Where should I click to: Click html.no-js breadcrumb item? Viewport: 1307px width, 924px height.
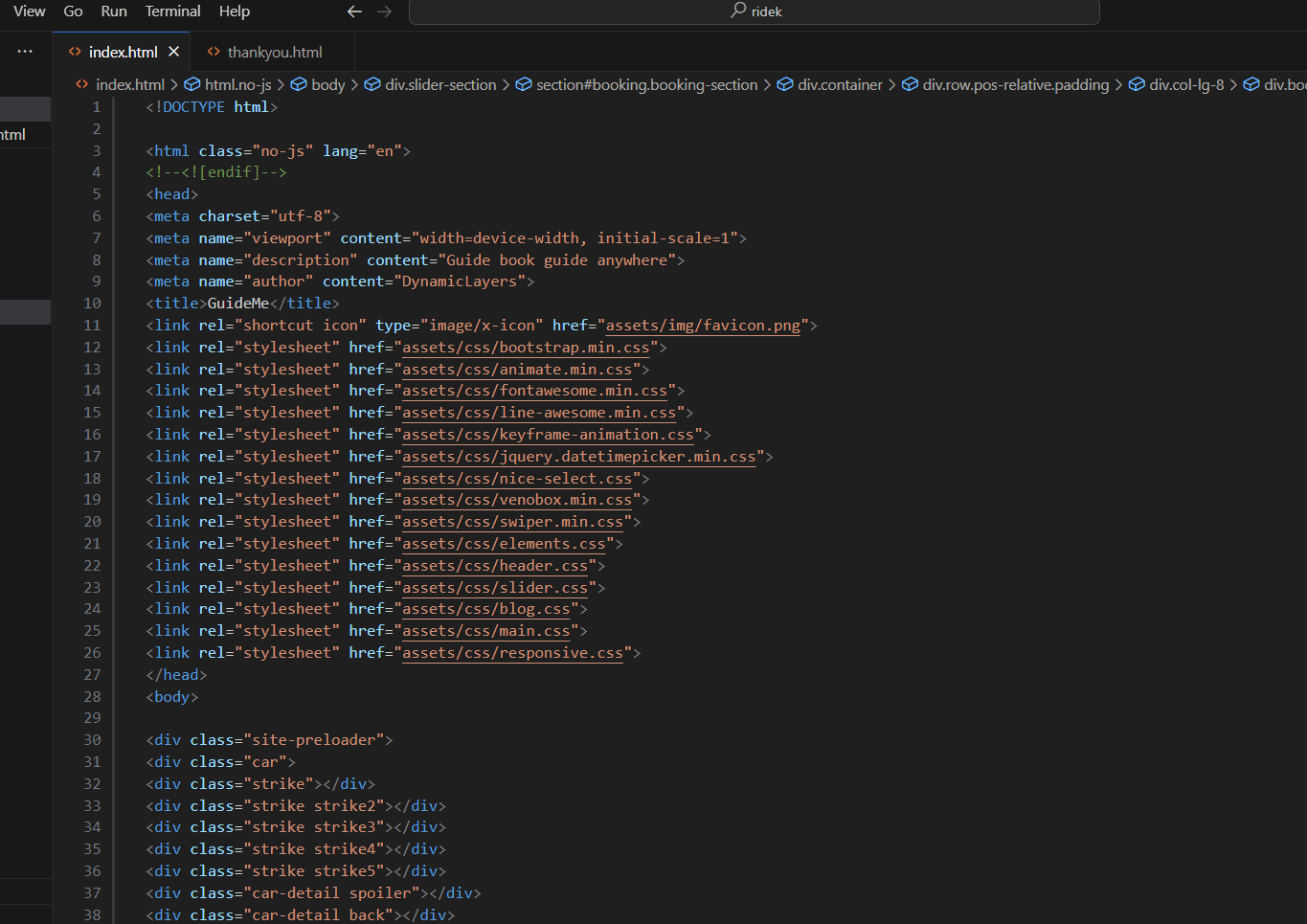tap(238, 85)
